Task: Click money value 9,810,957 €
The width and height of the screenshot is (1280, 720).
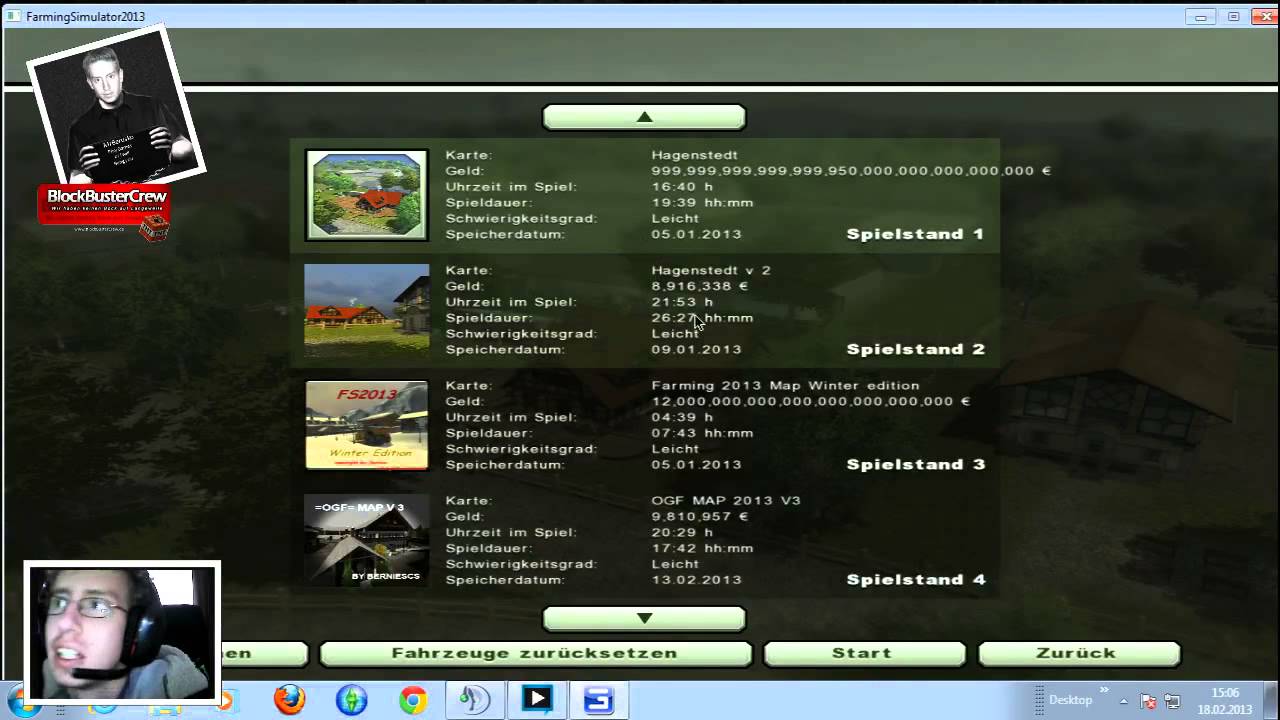Action: tap(700, 516)
